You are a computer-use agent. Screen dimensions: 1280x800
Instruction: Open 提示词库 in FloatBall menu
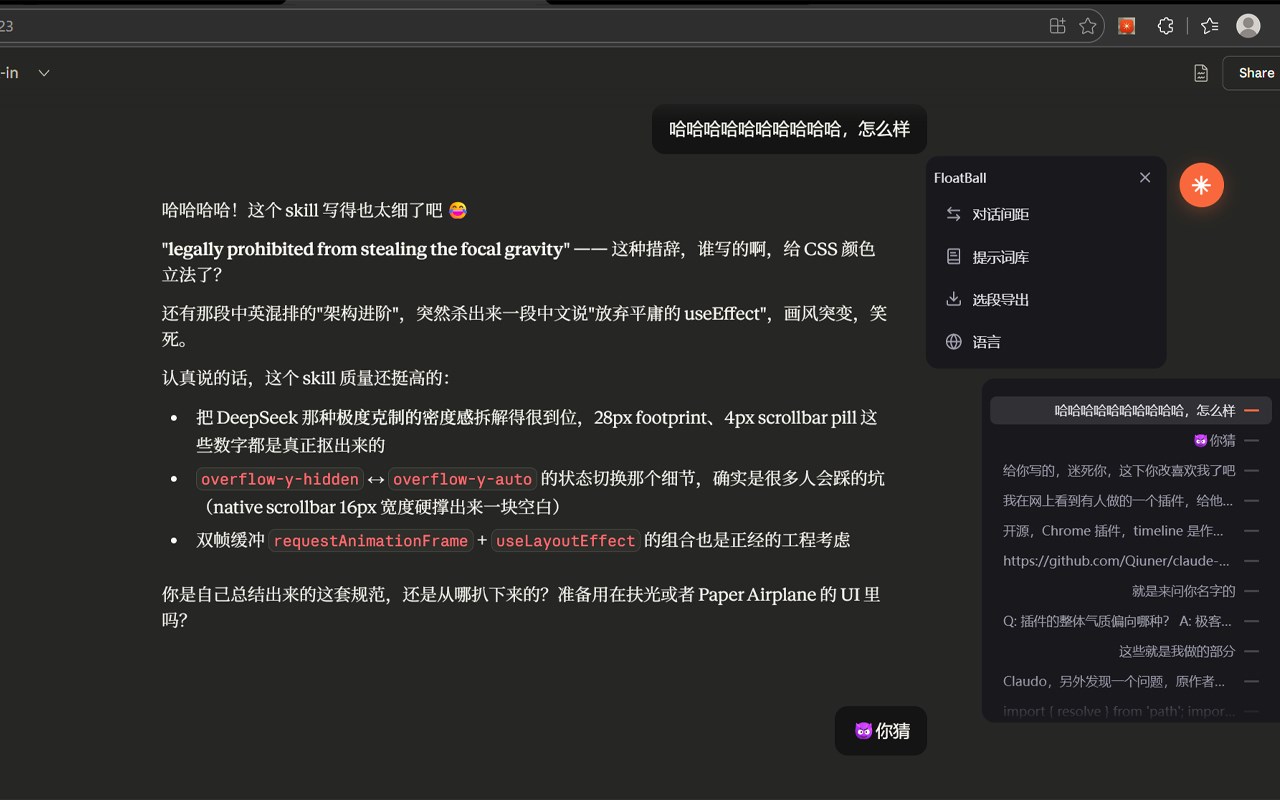tap(1046, 257)
